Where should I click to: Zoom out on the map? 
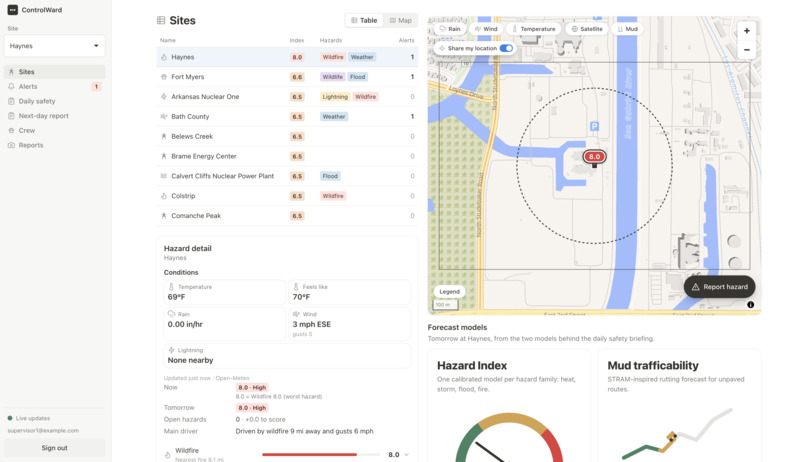click(747, 50)
